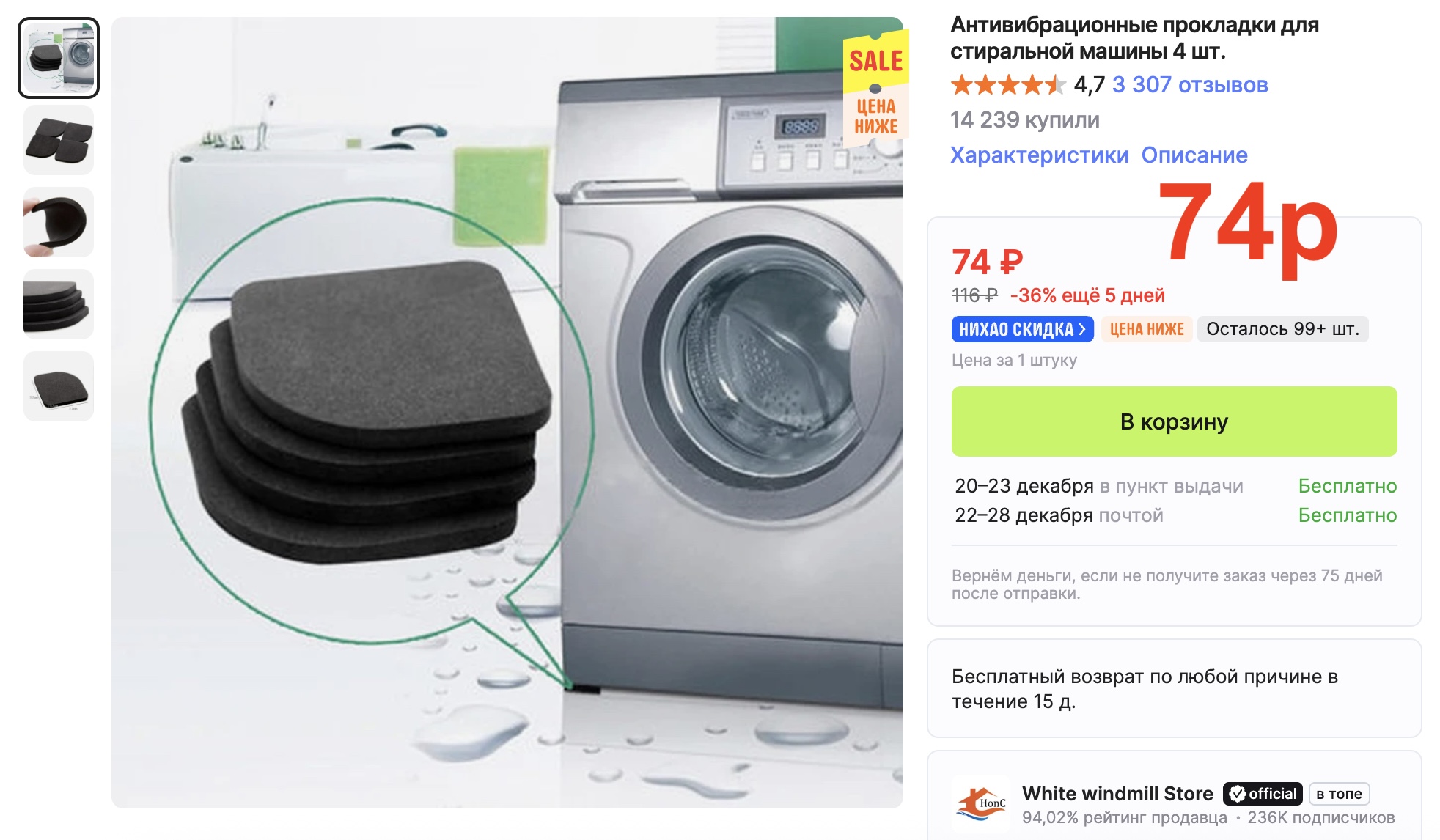Click the star rating icons

1008,85
